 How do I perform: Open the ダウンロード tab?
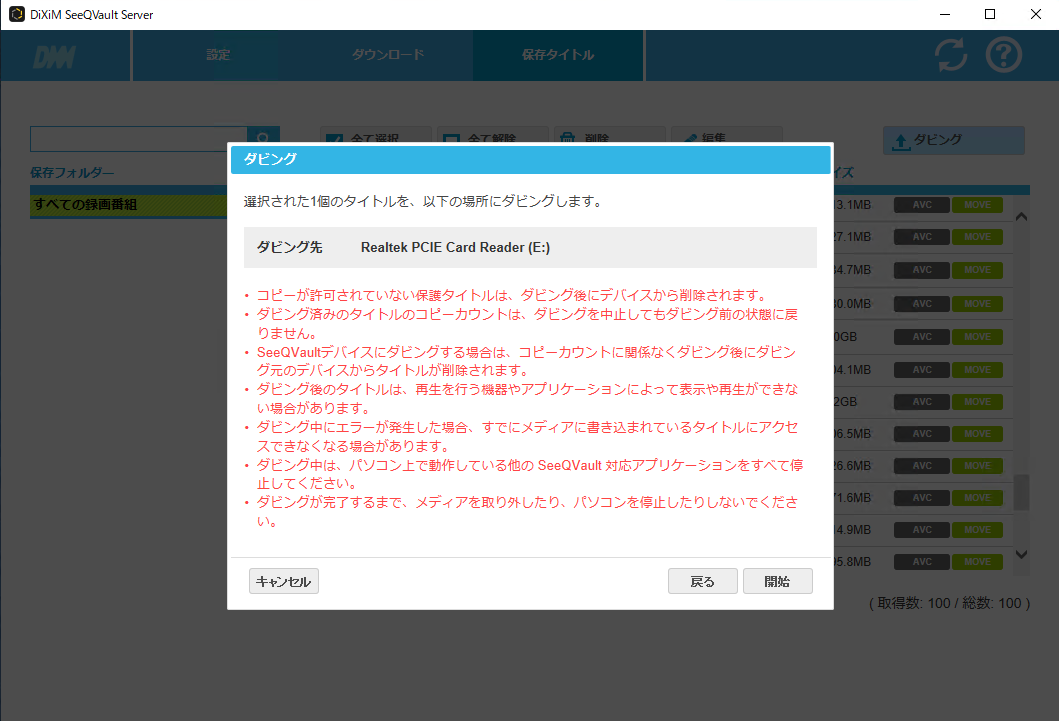[388, 55]
